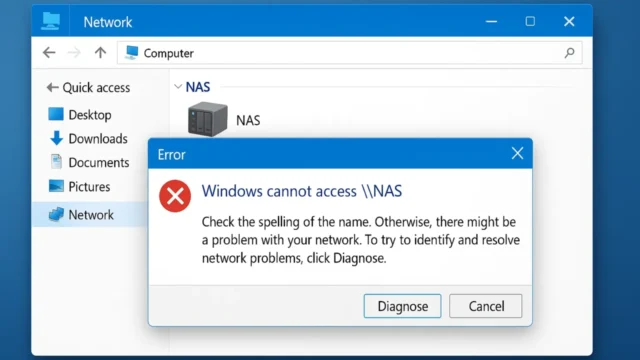This screenshot has width=640, height=360.
Task: Click the Desktop folder icon in sidebar
Action: [56, 114]
